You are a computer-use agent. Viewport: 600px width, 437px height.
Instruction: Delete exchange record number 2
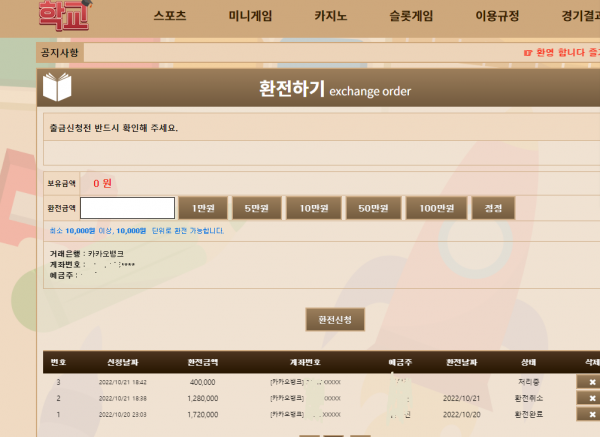[x=591, y=398]
